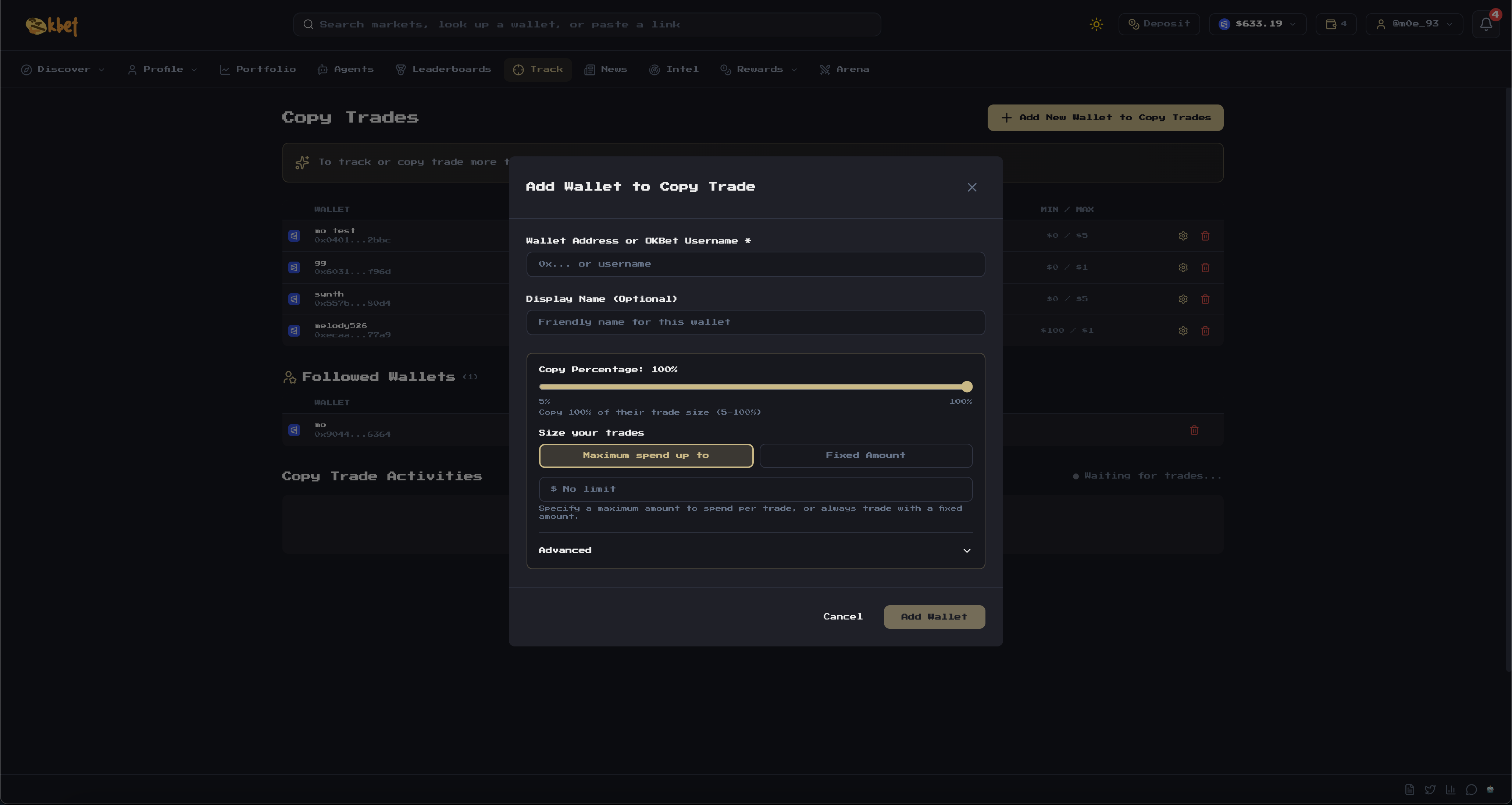
Task: Select the light theme sun icon
Action: coord(1096,24)
